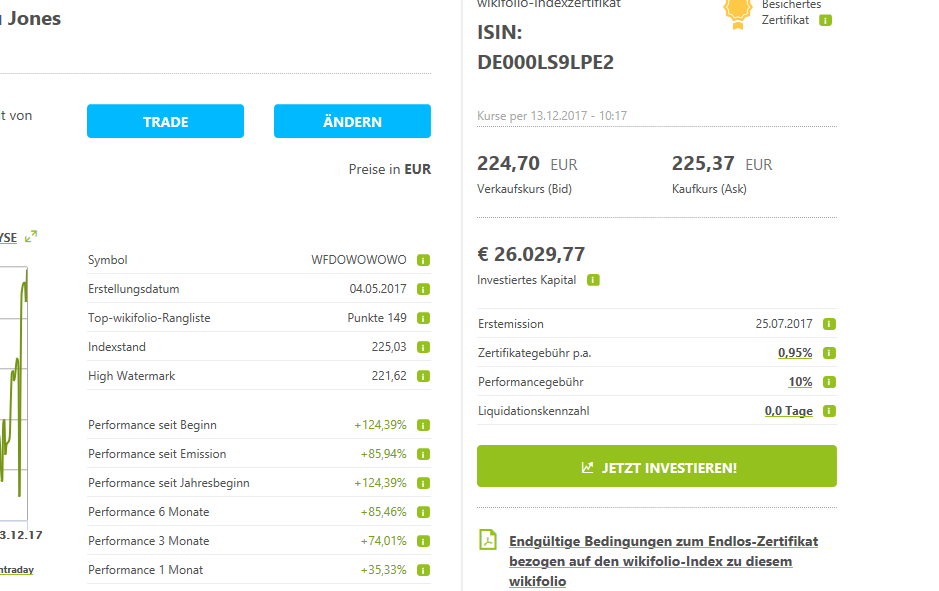Open info icon beside Erstellungsdatum
The width and height of the screenshot is (939, 591).
(422, 288)
